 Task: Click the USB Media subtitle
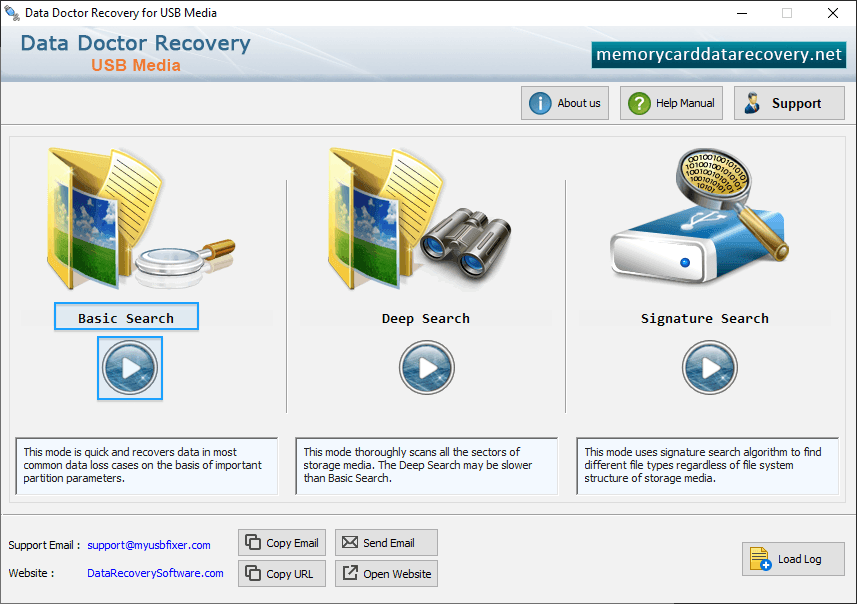pos(136,65)
